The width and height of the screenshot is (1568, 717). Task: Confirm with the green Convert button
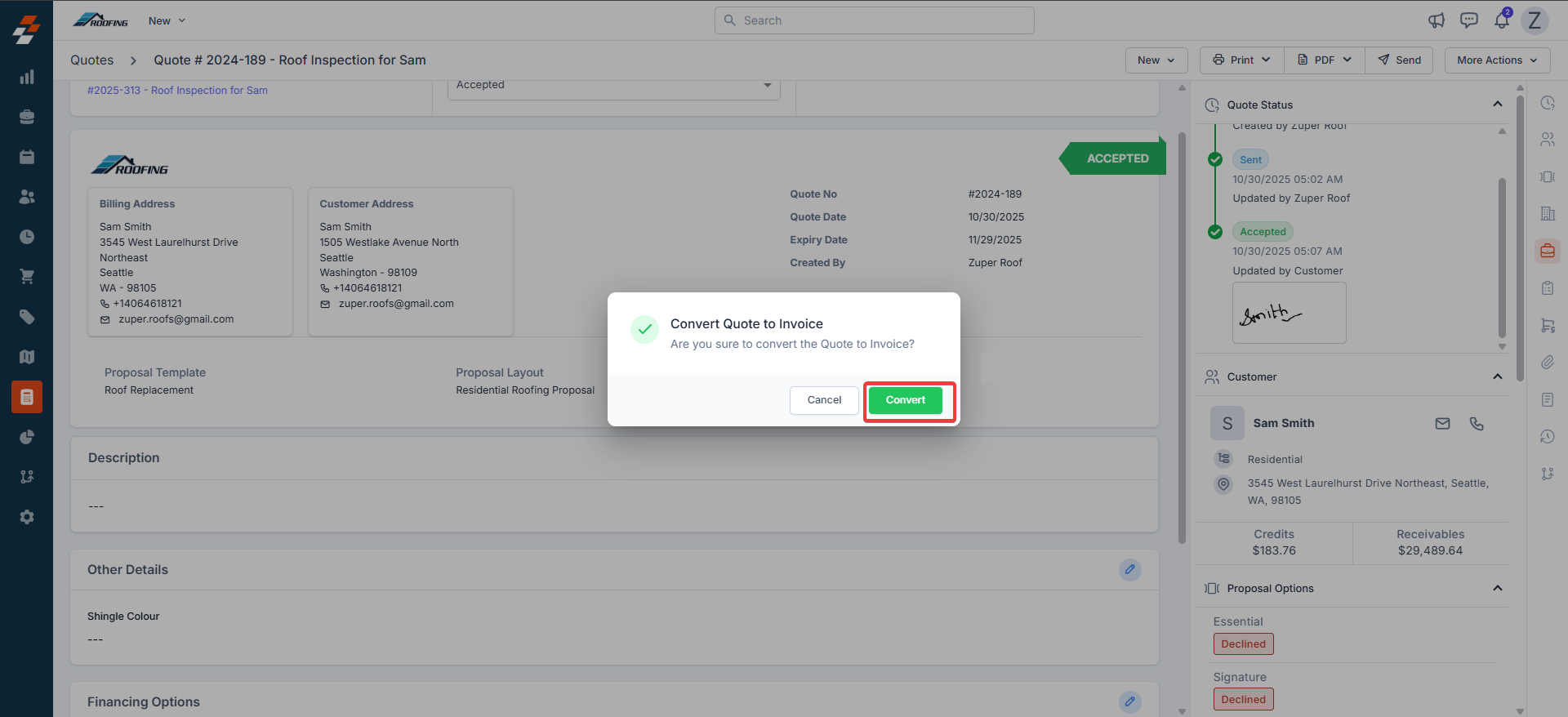pyautogui.click(x=905, y=400)
